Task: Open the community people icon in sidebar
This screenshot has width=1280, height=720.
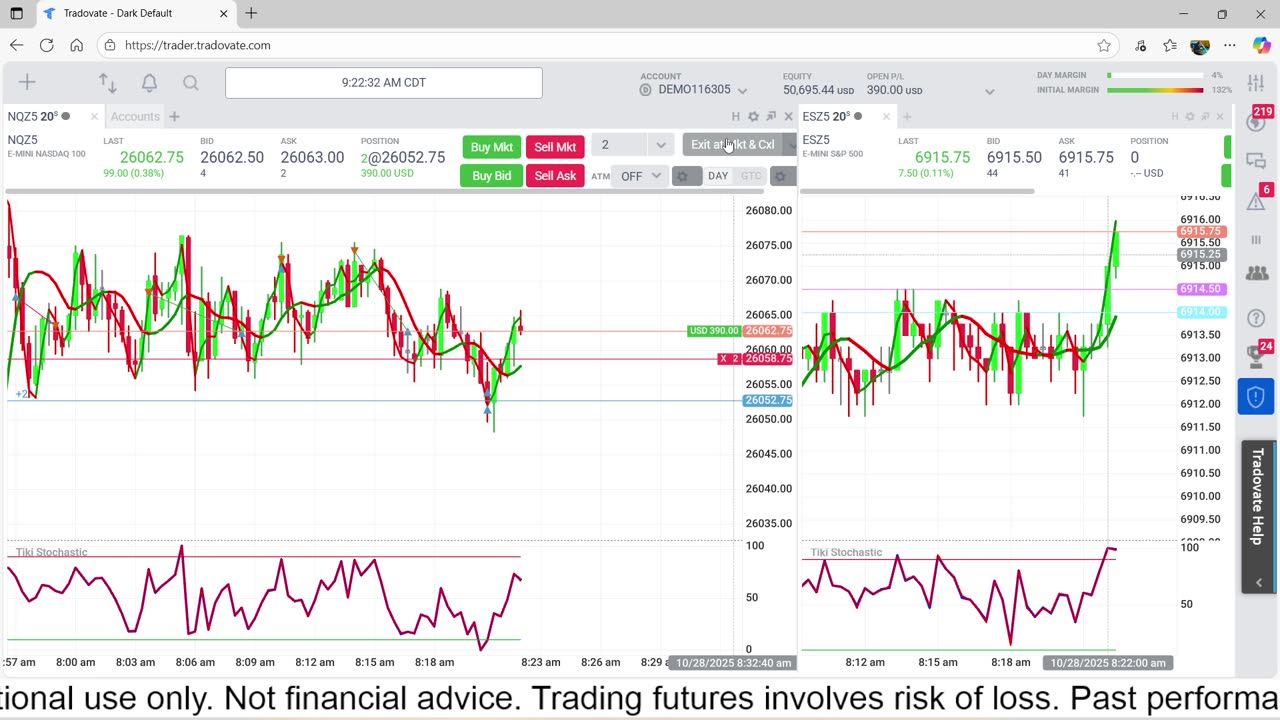Action: (x=1256, y=274)
